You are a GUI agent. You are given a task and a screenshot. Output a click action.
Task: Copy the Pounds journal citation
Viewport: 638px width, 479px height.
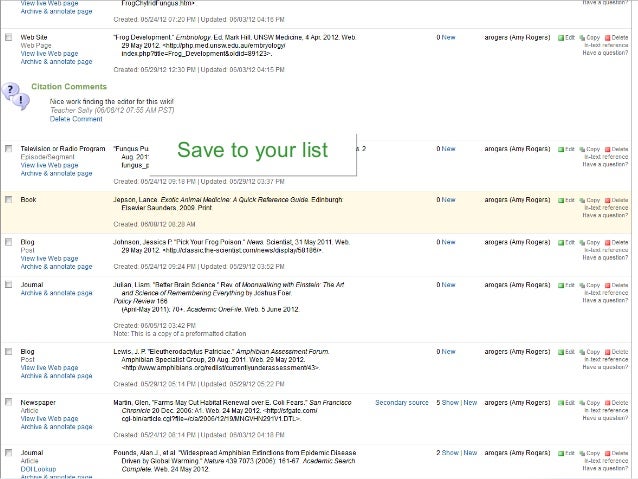(590, 453)
